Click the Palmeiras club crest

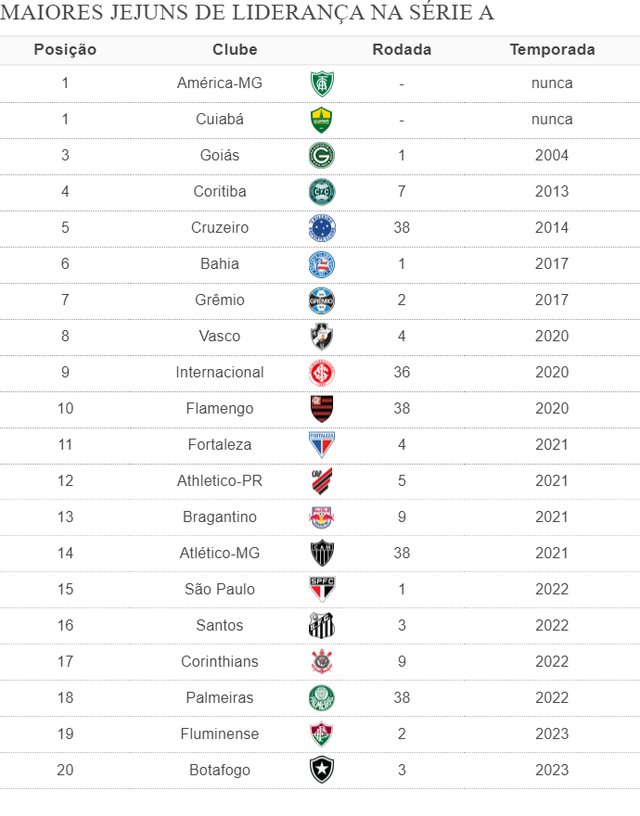(322, 698)
